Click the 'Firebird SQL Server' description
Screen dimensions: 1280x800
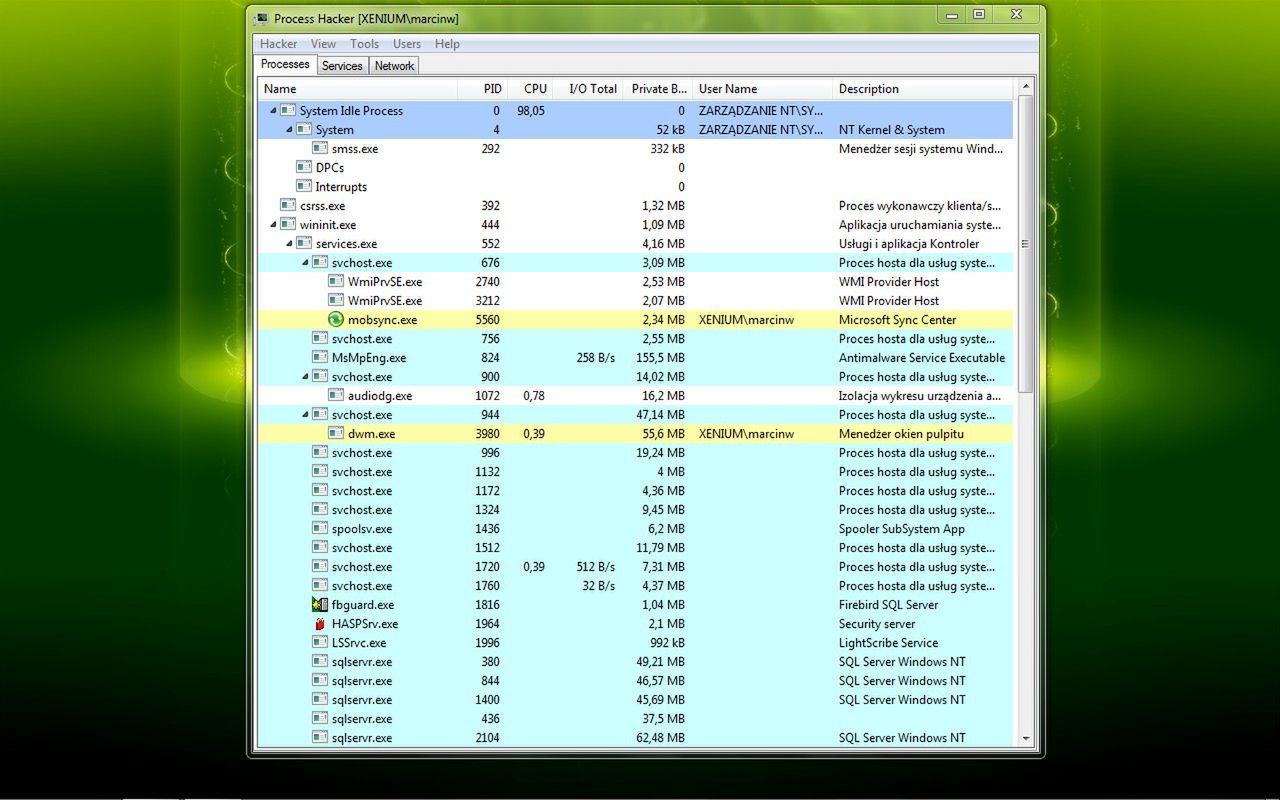click(888, 605)
